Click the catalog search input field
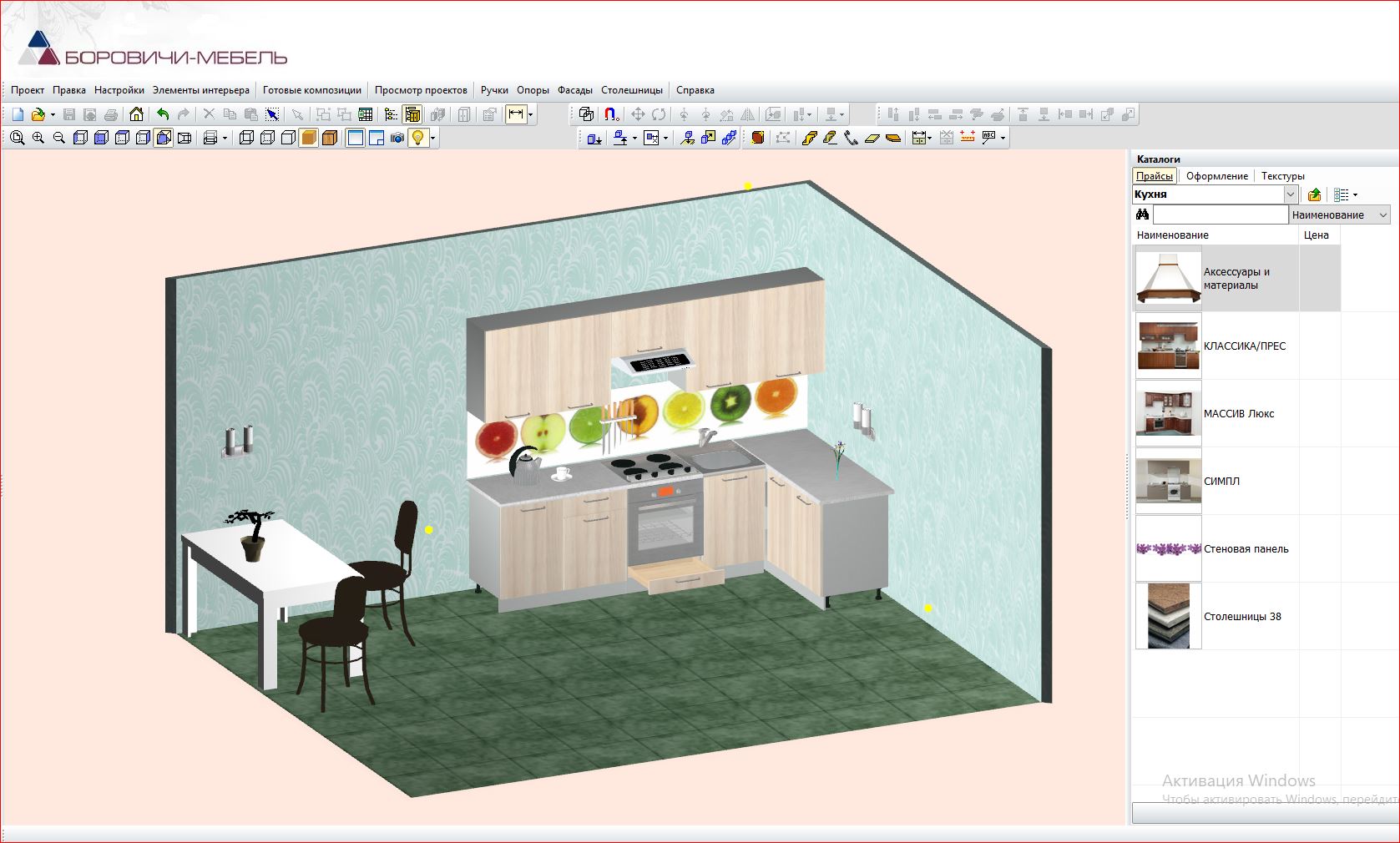The width and height of the screenshot is (1400, 843). tap(1221, 215)
